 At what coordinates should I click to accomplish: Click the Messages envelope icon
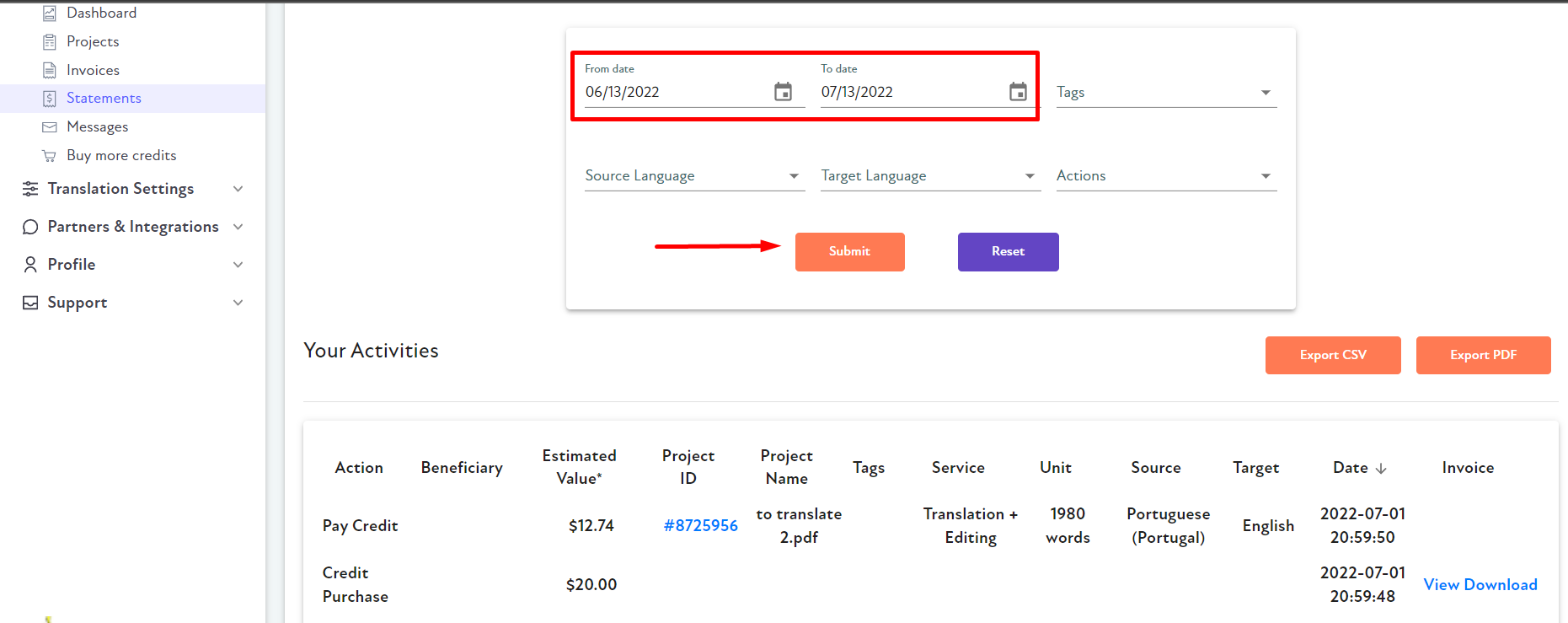pos(50,127)
